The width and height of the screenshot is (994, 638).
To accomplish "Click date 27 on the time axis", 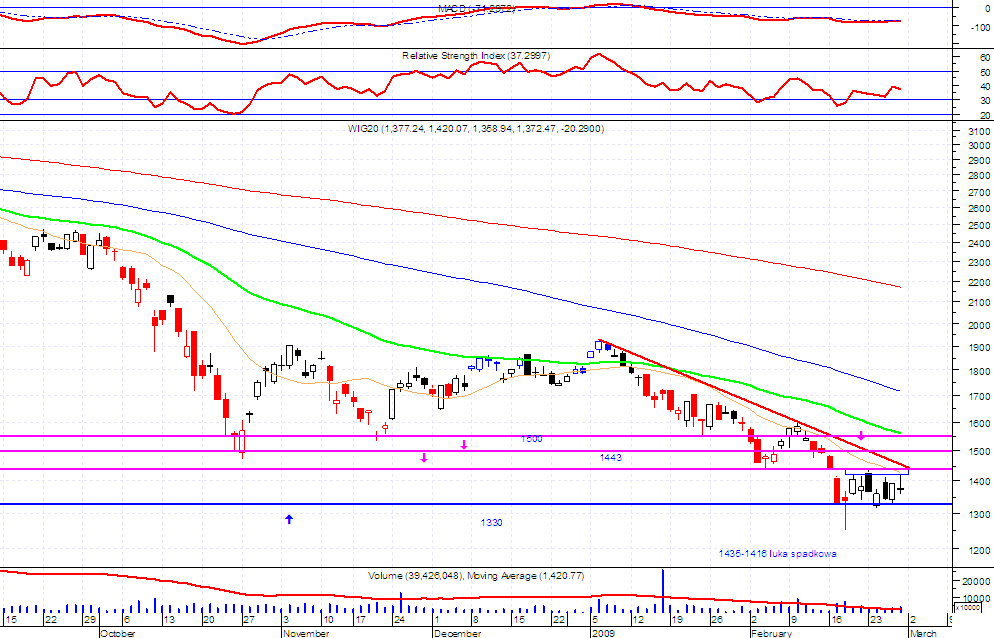I will [x=248, y=620].
